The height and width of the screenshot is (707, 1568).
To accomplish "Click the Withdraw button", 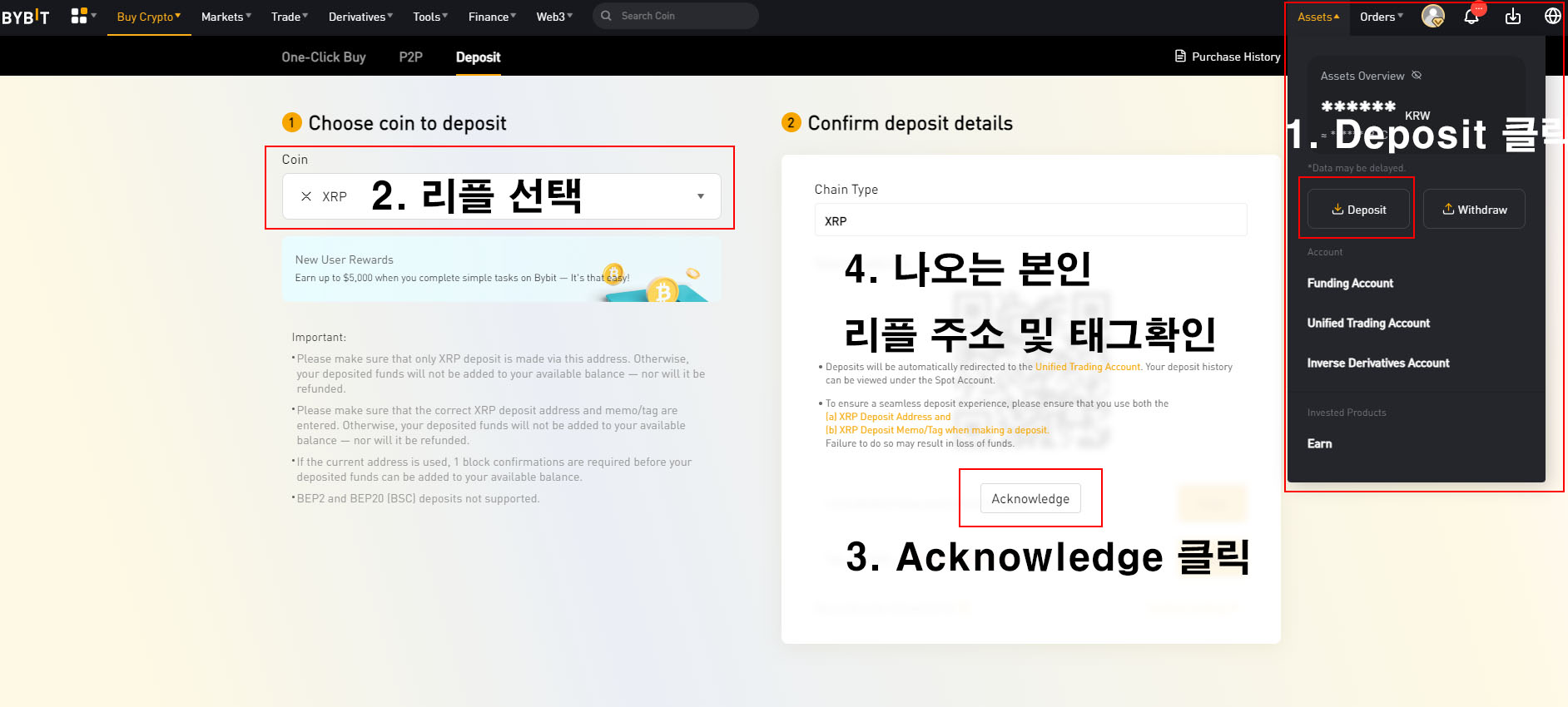I will coord(1474,209).
